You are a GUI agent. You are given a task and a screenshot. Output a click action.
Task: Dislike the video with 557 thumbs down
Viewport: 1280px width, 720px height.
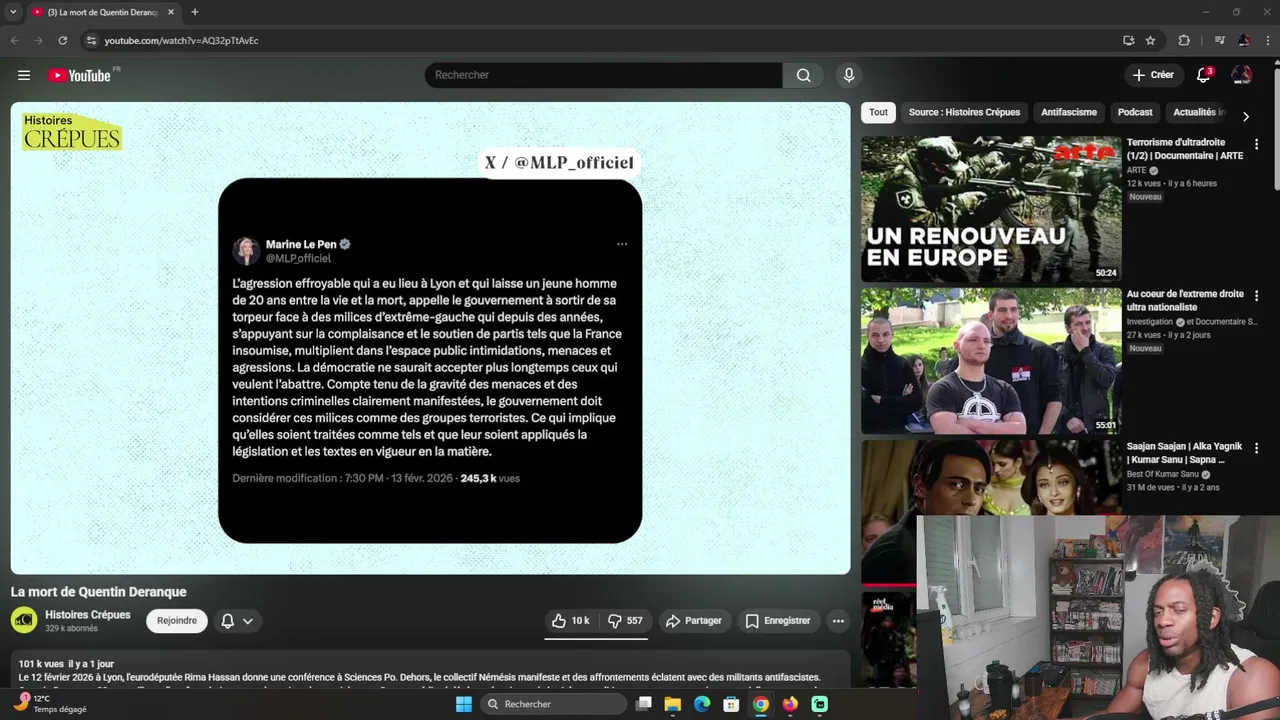(625, 621)
